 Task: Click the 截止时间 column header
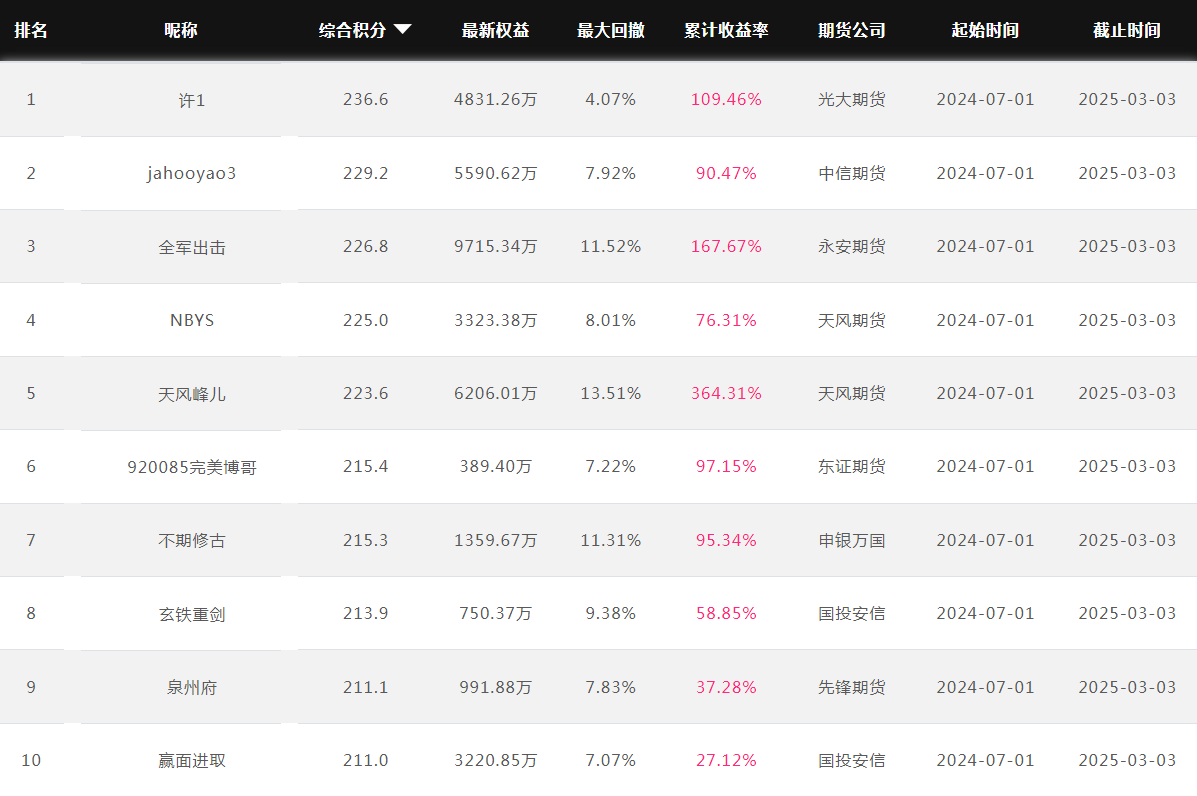[x=1127, y=30]
